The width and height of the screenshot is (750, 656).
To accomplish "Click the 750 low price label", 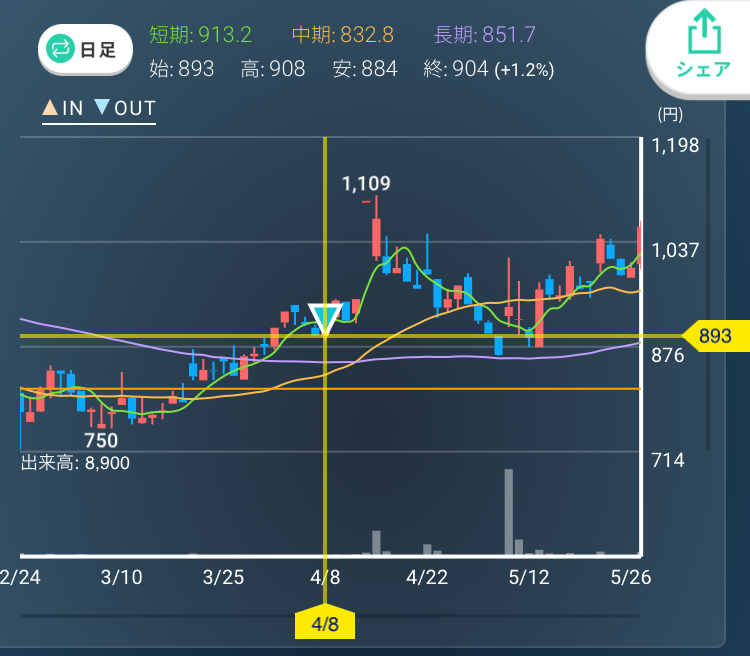I will point(100,441).
